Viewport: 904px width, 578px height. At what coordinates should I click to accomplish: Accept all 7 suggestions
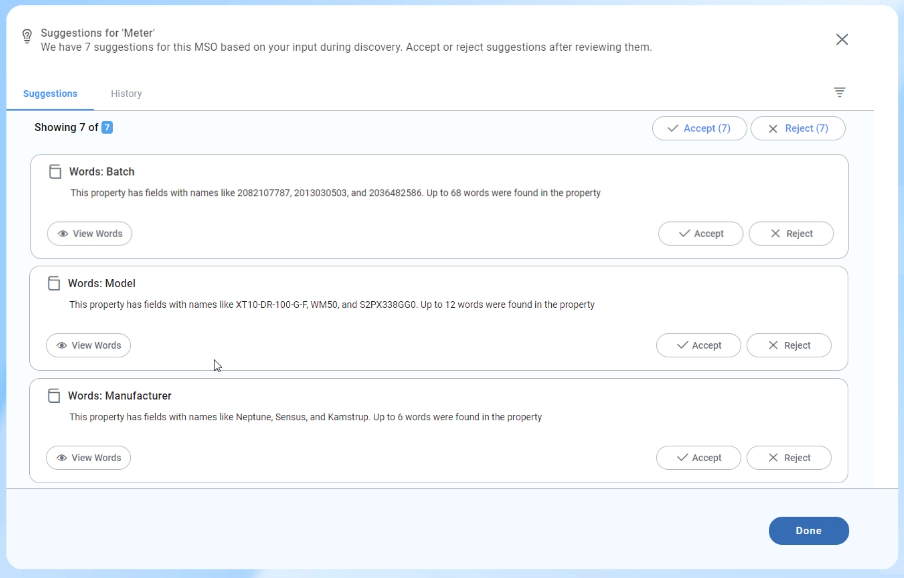pos(699,128)
